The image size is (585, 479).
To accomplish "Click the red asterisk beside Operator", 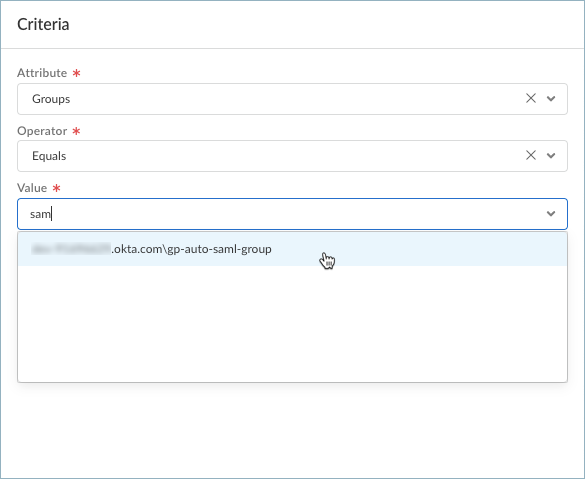I will [x=76, y=131].
